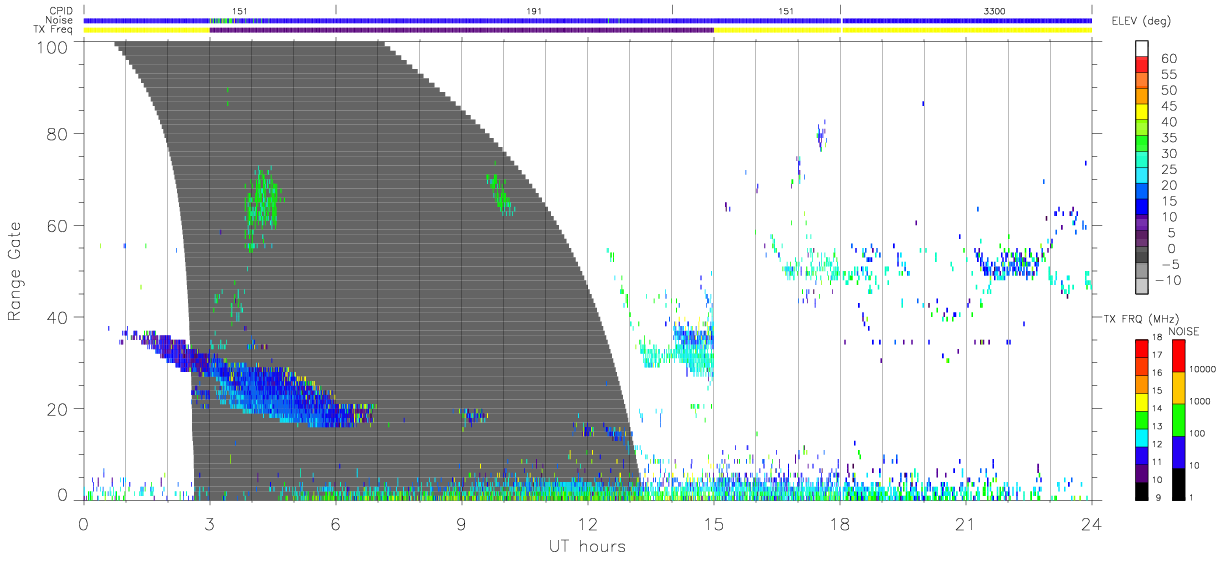The image size is (1228, 567).
Task: Click the −10 label on ELEV colorbar
Action: tap(1168, 281)
